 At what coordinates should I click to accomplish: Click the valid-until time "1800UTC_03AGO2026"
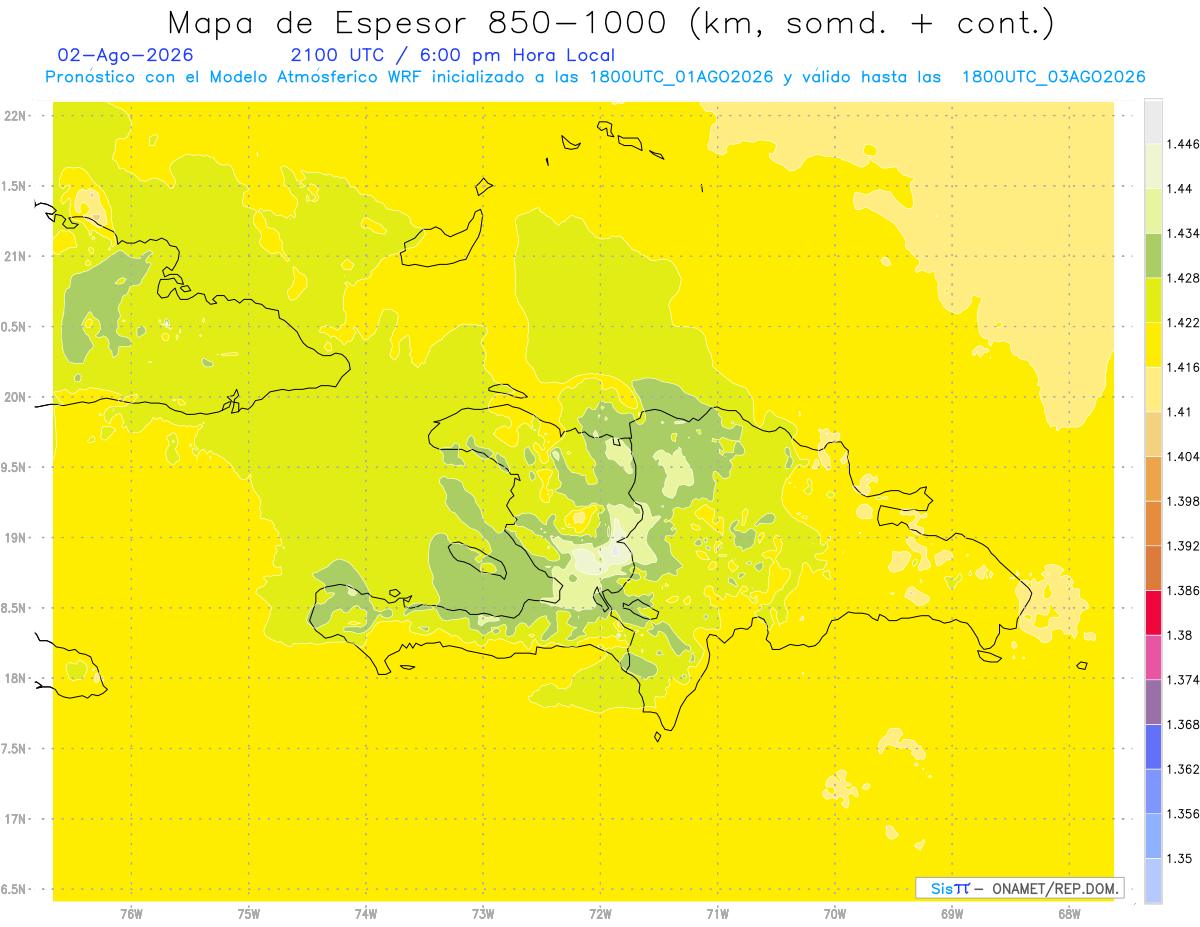pos(1053,77)
